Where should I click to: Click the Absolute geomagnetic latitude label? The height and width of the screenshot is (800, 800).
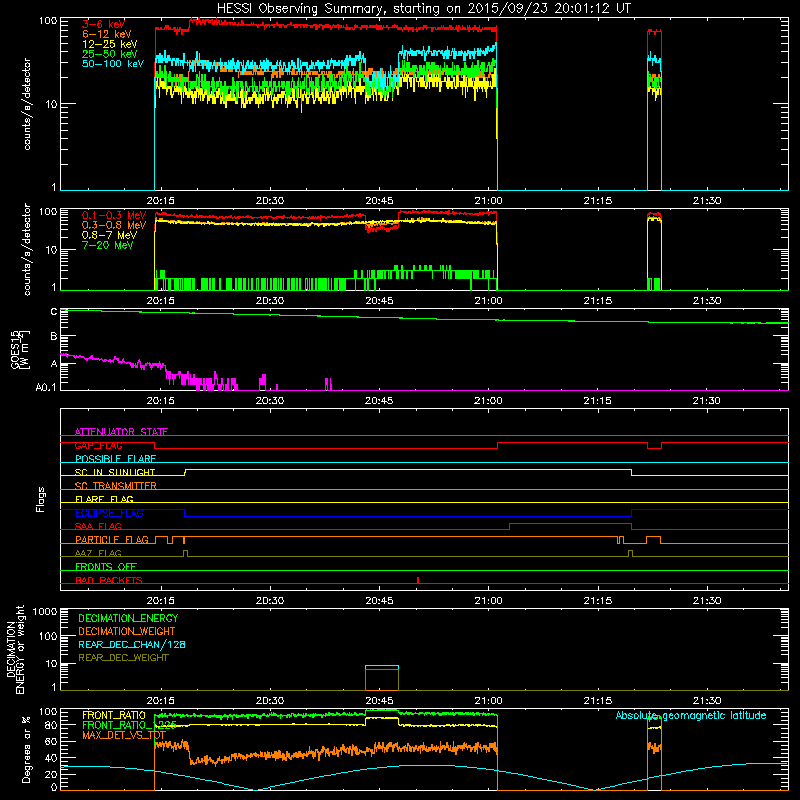coord(691,715)
